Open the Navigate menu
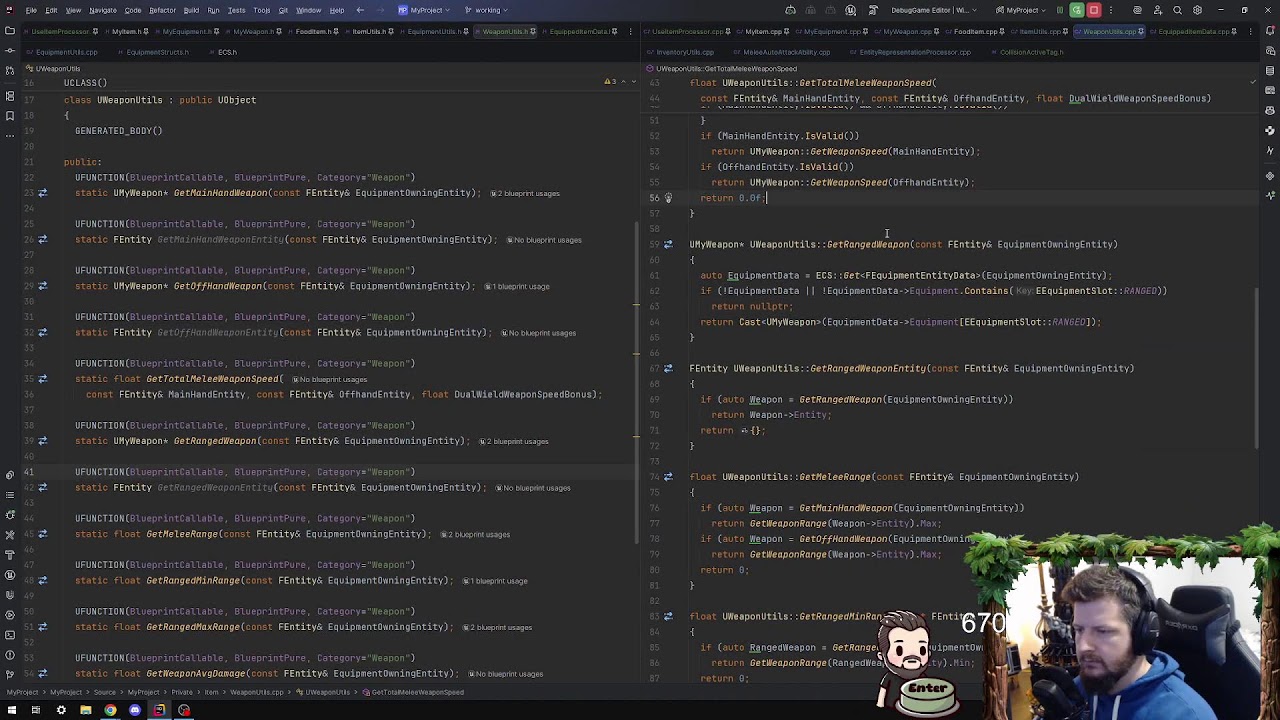This screenshot has height=720, width=1280. coord(103,10)
